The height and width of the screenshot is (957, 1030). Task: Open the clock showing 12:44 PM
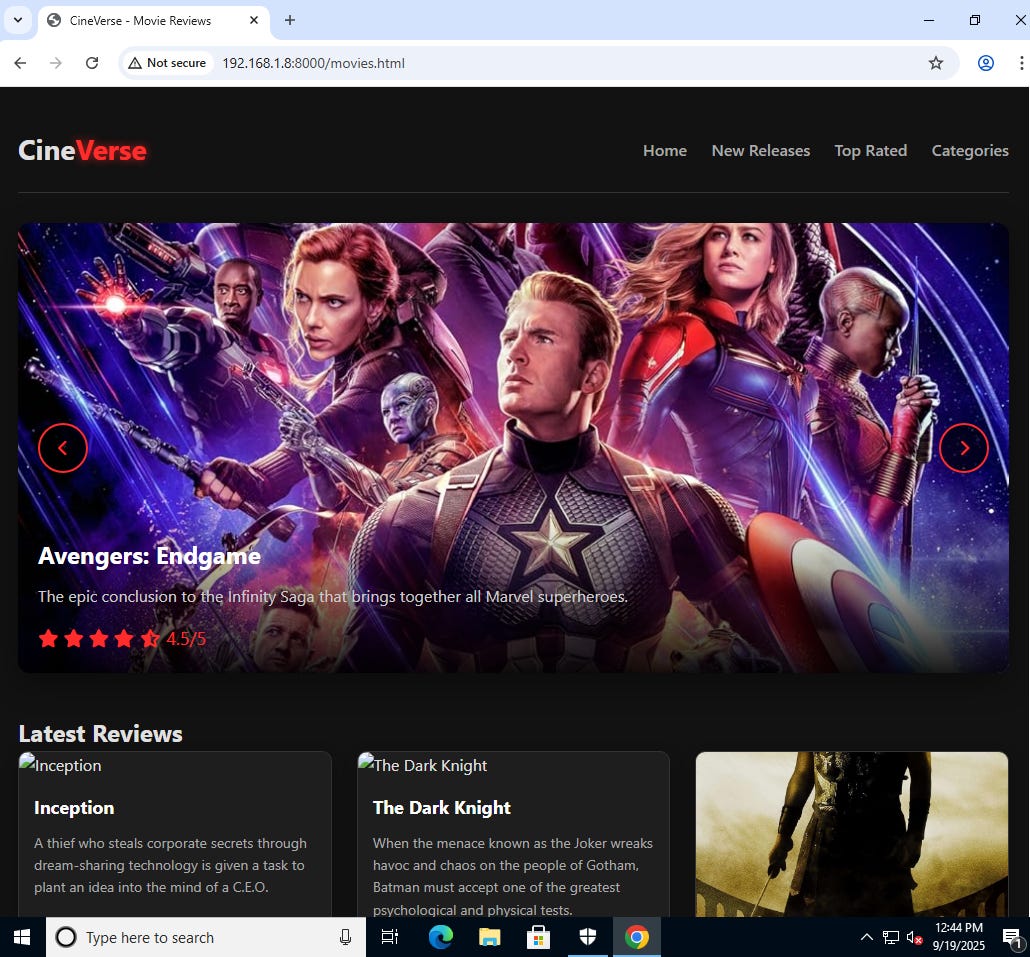959,937
